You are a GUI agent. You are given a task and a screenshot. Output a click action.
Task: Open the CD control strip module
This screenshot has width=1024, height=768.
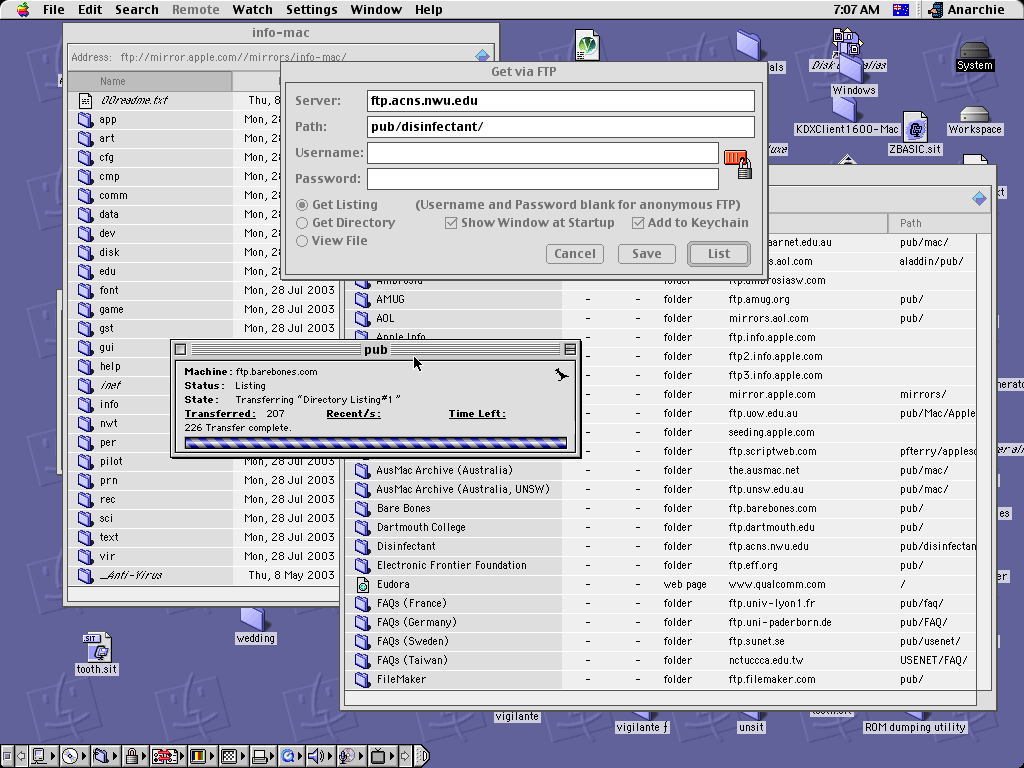tap(70, 756)
